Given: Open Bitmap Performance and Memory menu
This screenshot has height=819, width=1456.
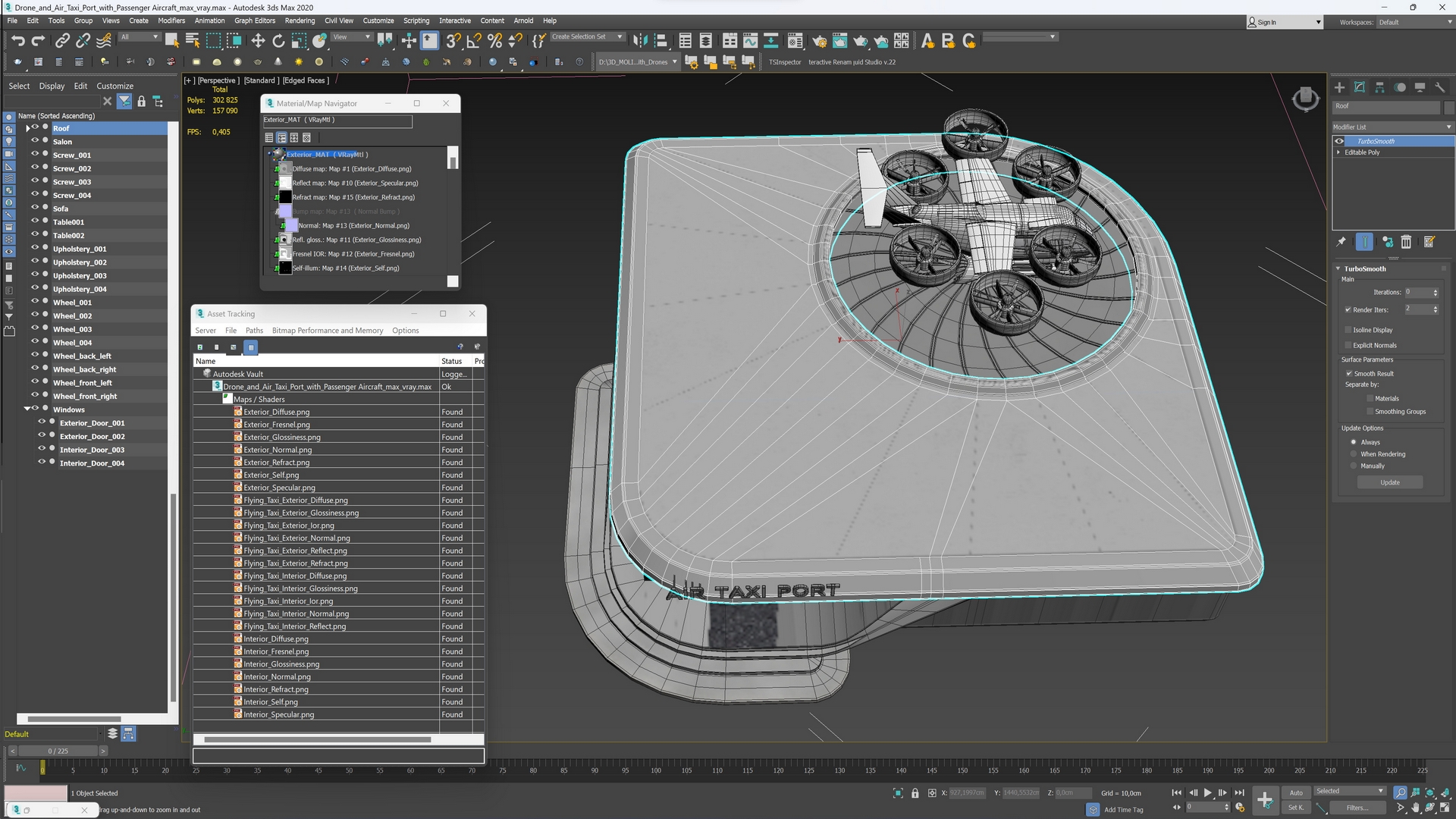Looking at the screenshot, I should (x=328, y=331).
